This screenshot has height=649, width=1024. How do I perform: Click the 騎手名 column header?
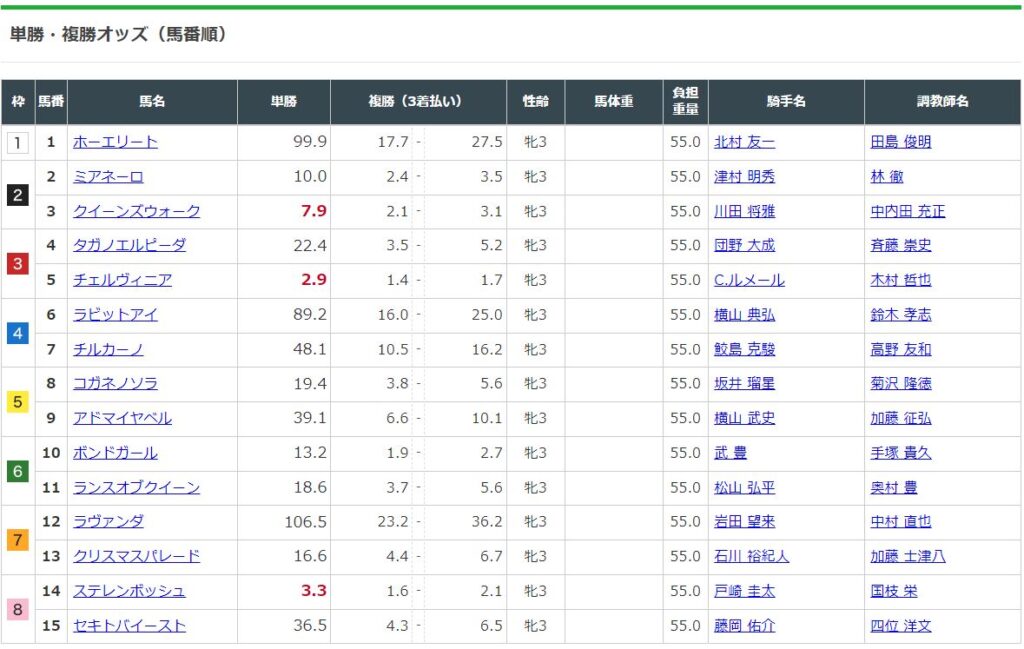tap(786, 102)
